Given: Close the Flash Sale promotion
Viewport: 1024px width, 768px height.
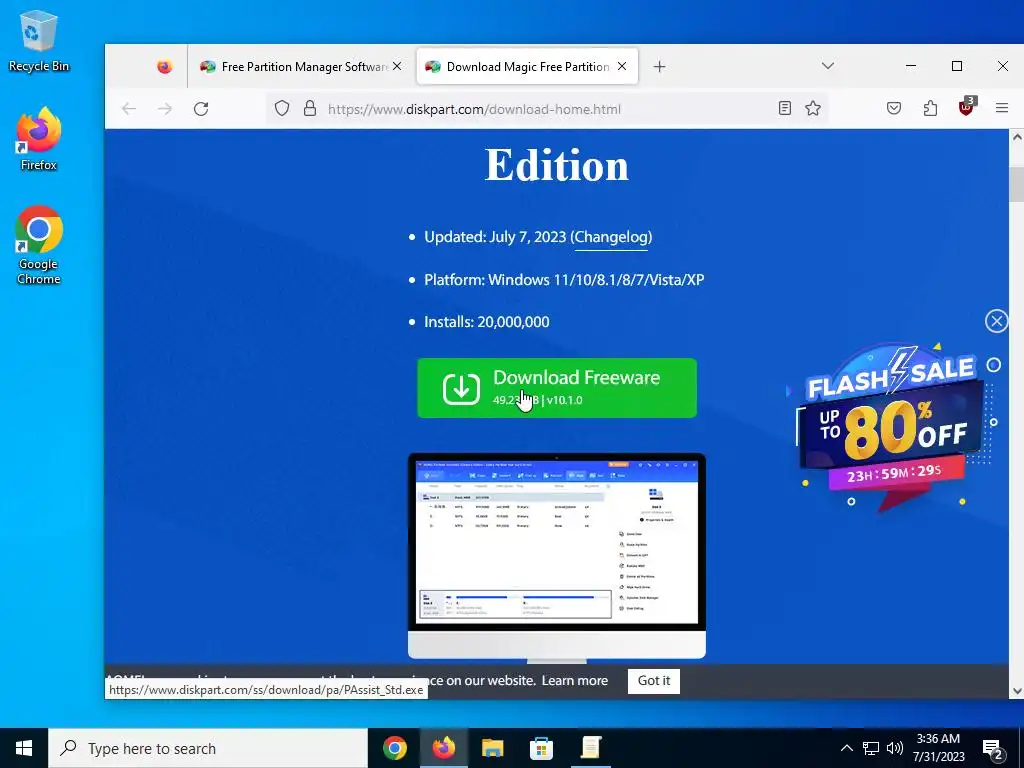Looking at the screenshot, I should 997,321.
